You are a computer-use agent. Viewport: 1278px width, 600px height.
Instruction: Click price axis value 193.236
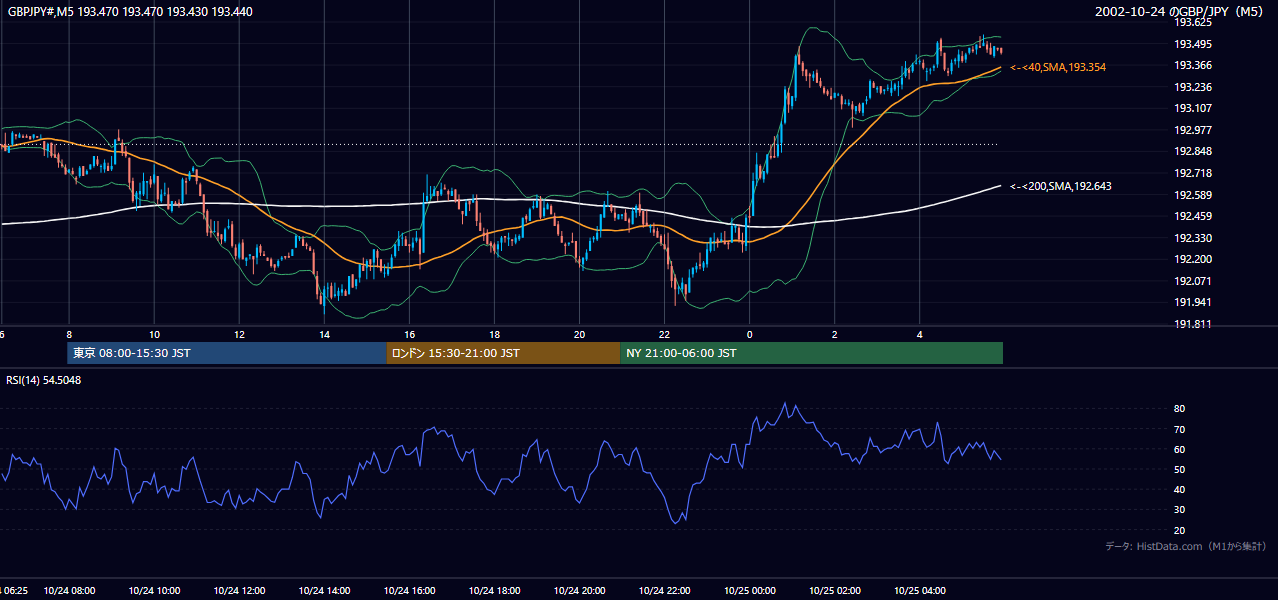(1192, 87)
